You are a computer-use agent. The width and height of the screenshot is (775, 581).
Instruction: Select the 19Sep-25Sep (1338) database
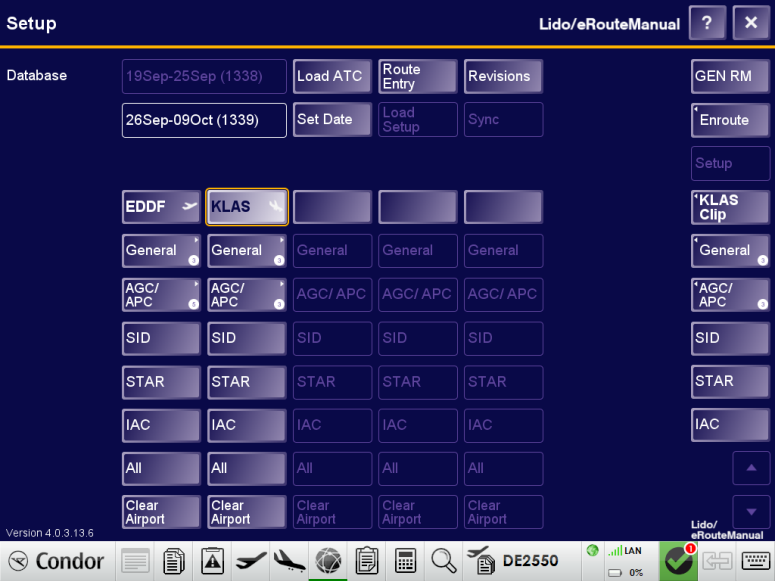click(204, 76)
